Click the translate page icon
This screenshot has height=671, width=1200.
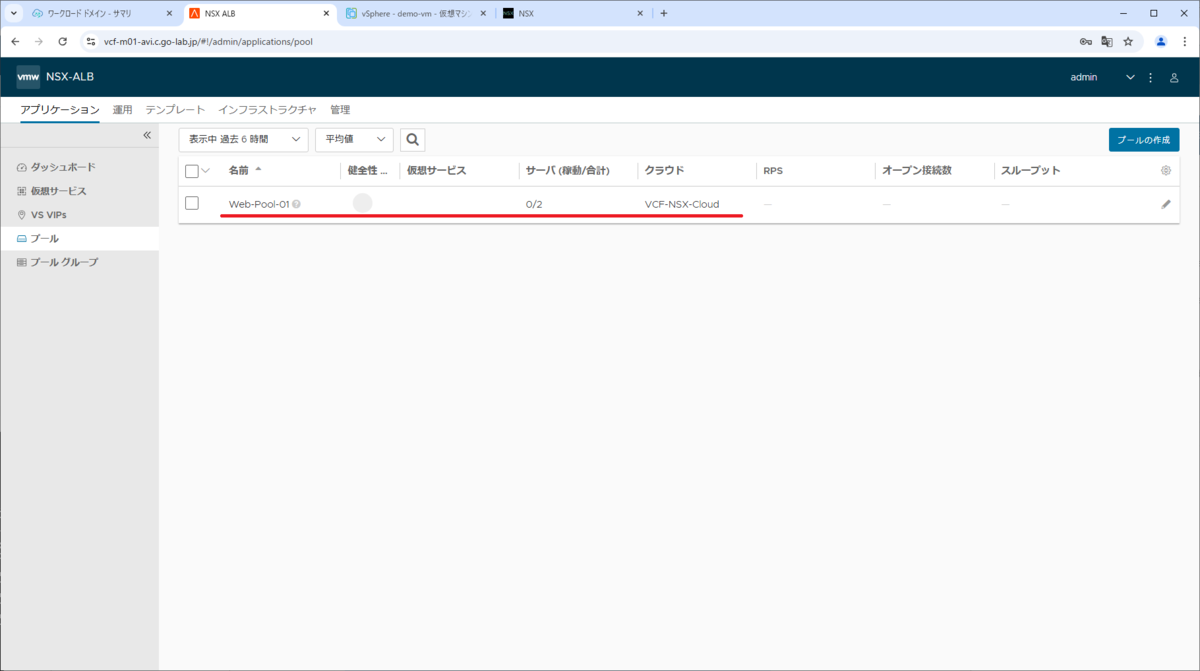pos(1107,42)
